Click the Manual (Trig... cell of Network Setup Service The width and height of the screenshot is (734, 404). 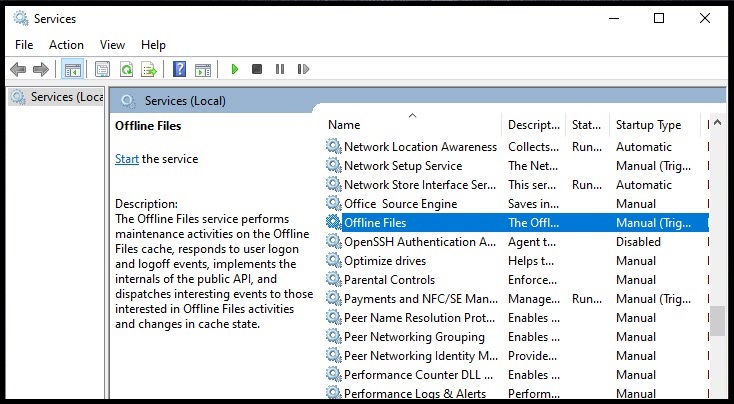(653, 166)
